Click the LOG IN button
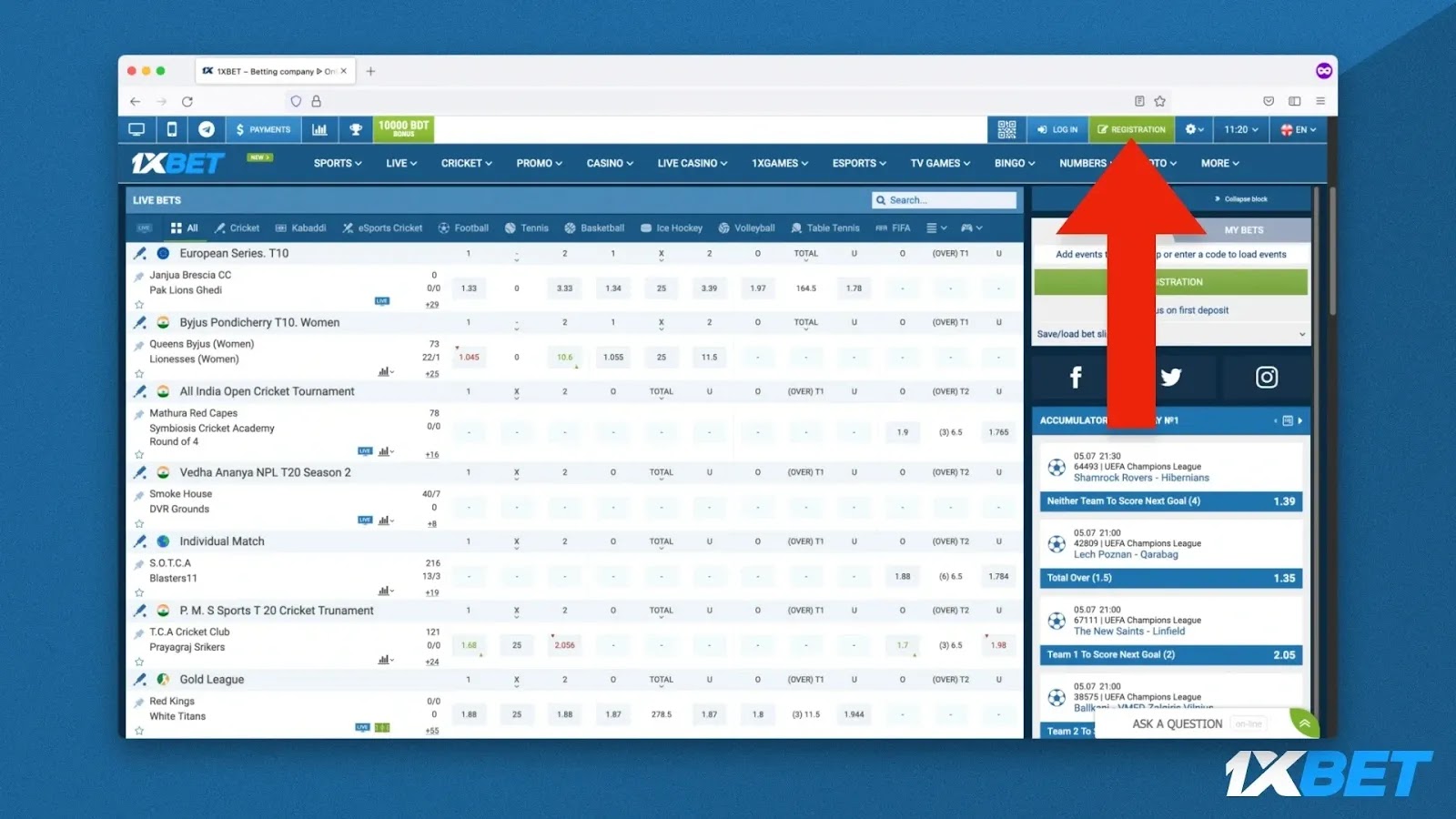Screen dimensions: 1456x819 click(1057, 129)
